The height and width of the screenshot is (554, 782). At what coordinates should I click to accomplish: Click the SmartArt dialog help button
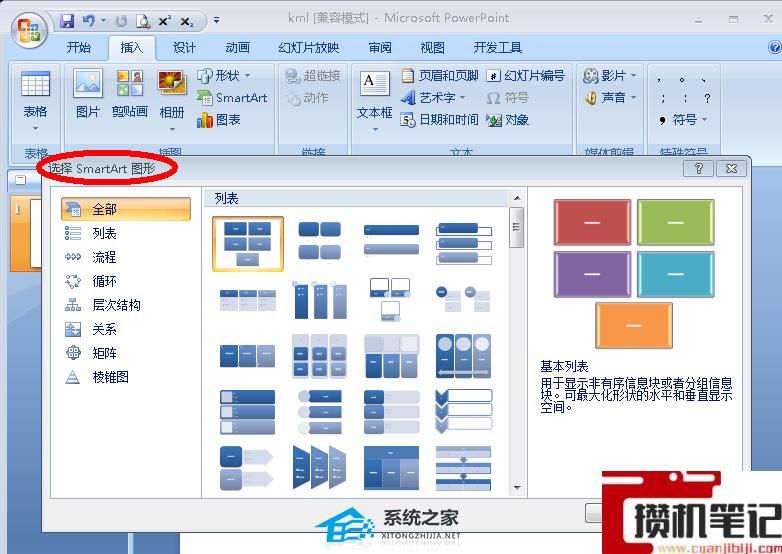[698, 169]
